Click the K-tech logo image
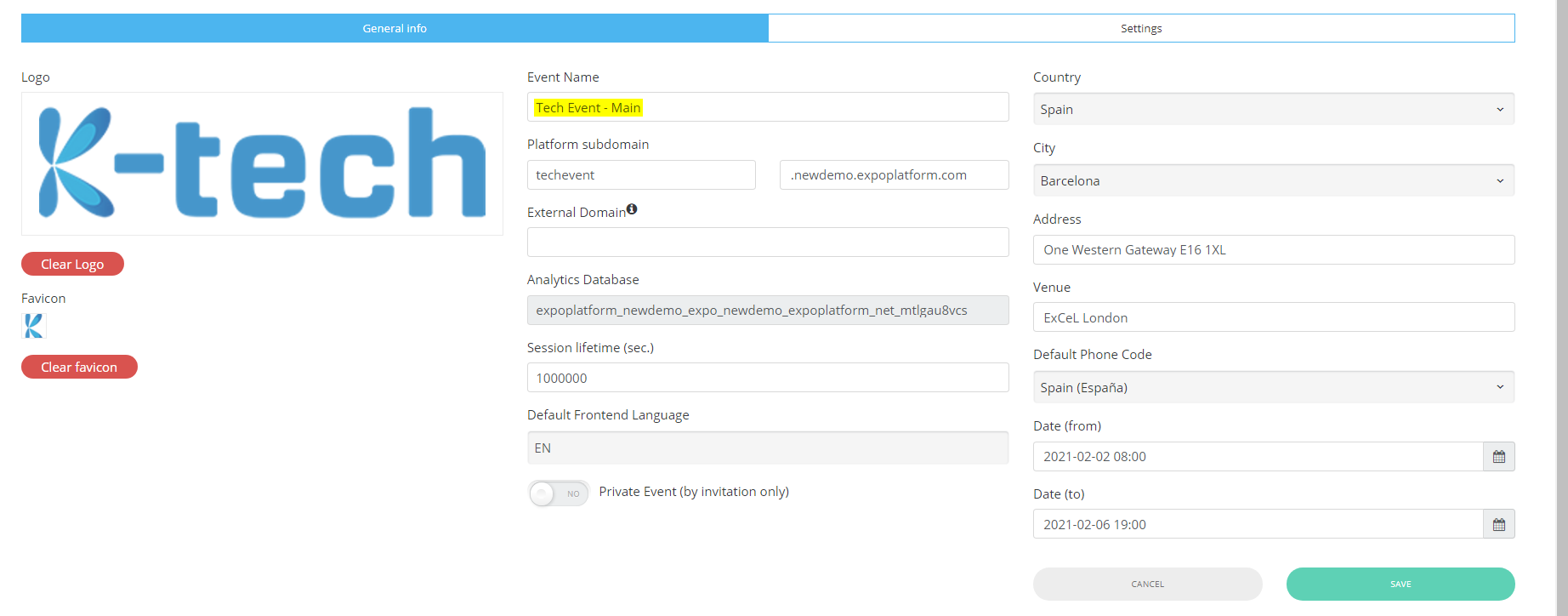1568x616 pixels. click(262, 163)
